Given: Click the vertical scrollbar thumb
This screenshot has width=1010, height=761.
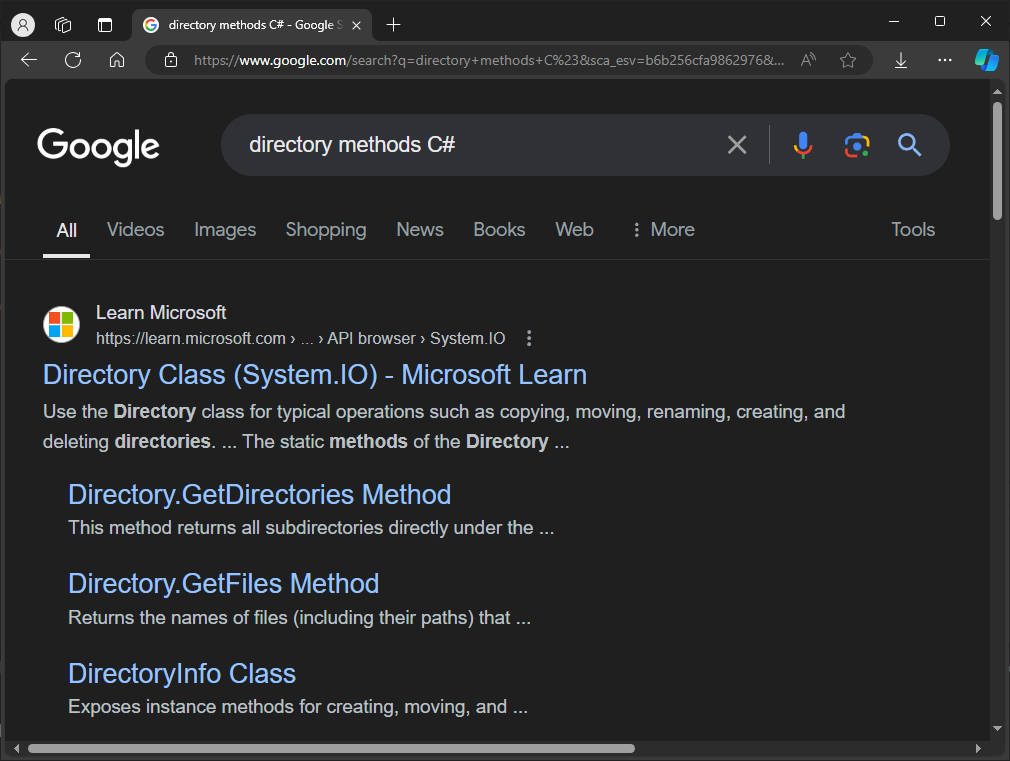Looking at the screenshot, I should tap(997, 161).
